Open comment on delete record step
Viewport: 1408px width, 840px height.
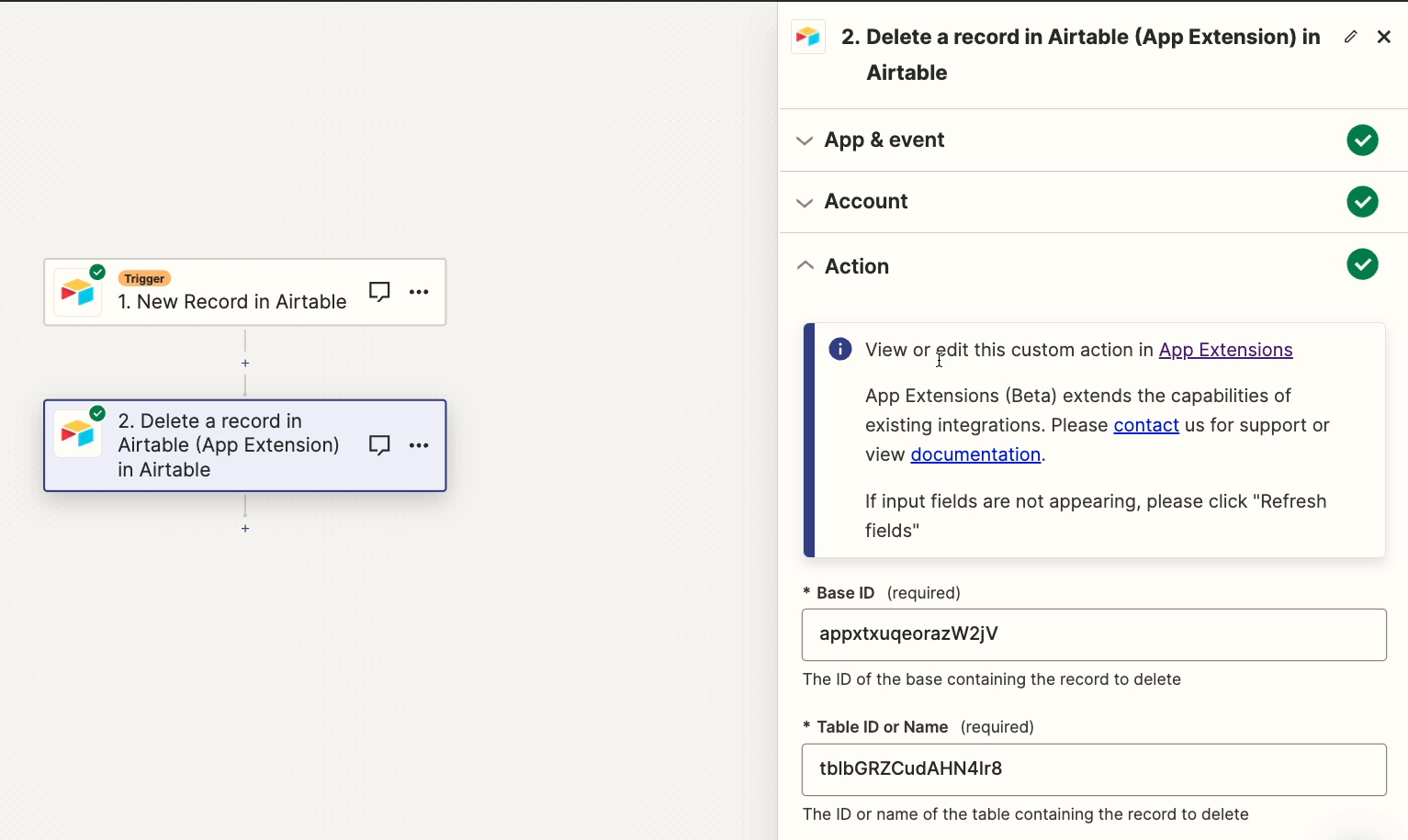(379, 445)
